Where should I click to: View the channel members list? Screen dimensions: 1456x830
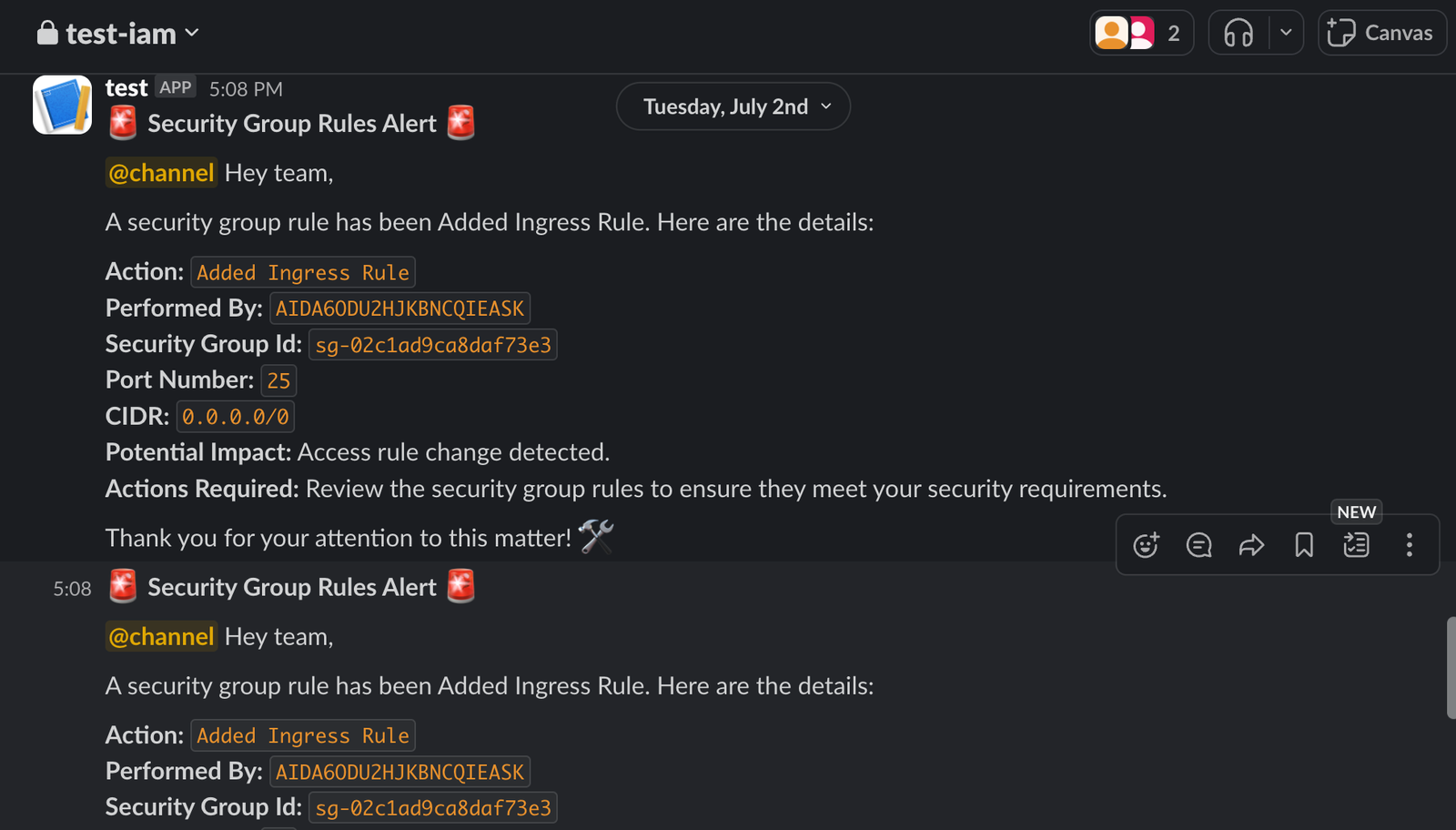pos(1141,34)
